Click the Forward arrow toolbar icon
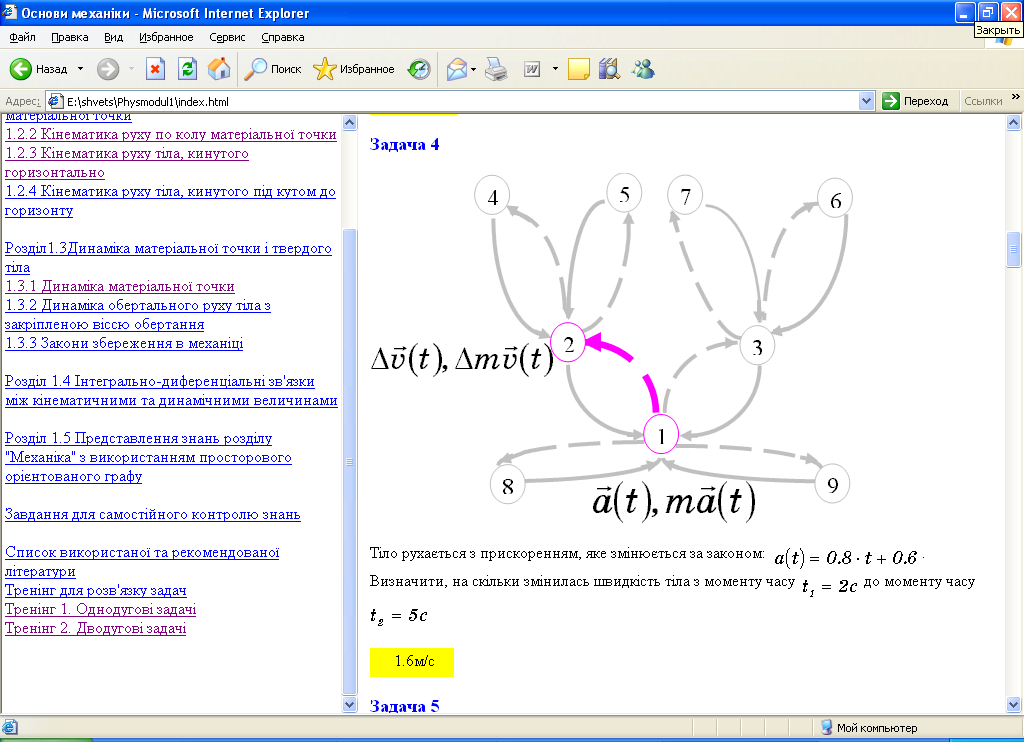The image size is (1024, 742). (108, 69)
